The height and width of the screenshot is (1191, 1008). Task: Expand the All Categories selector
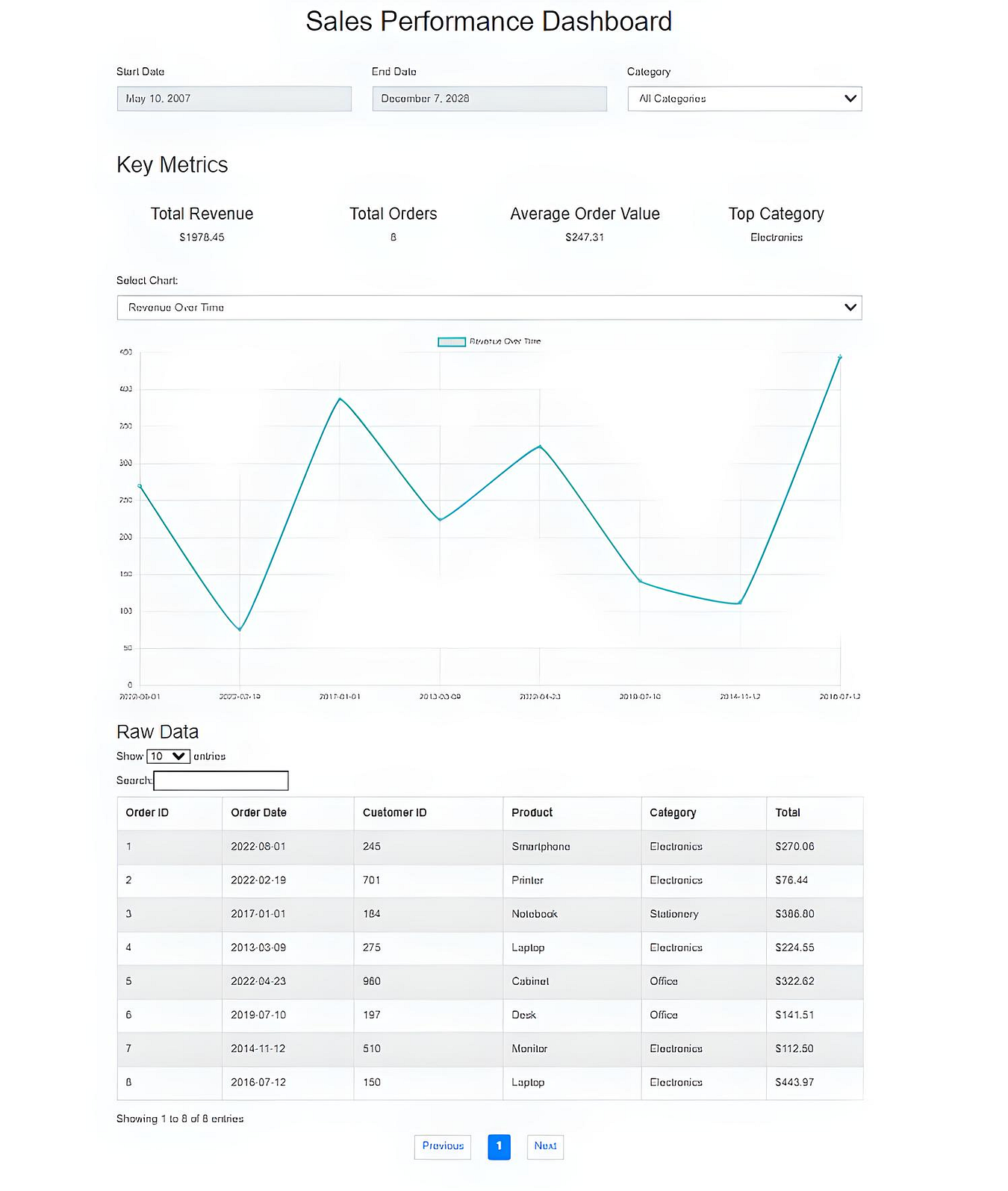click(x=744, y=98)
